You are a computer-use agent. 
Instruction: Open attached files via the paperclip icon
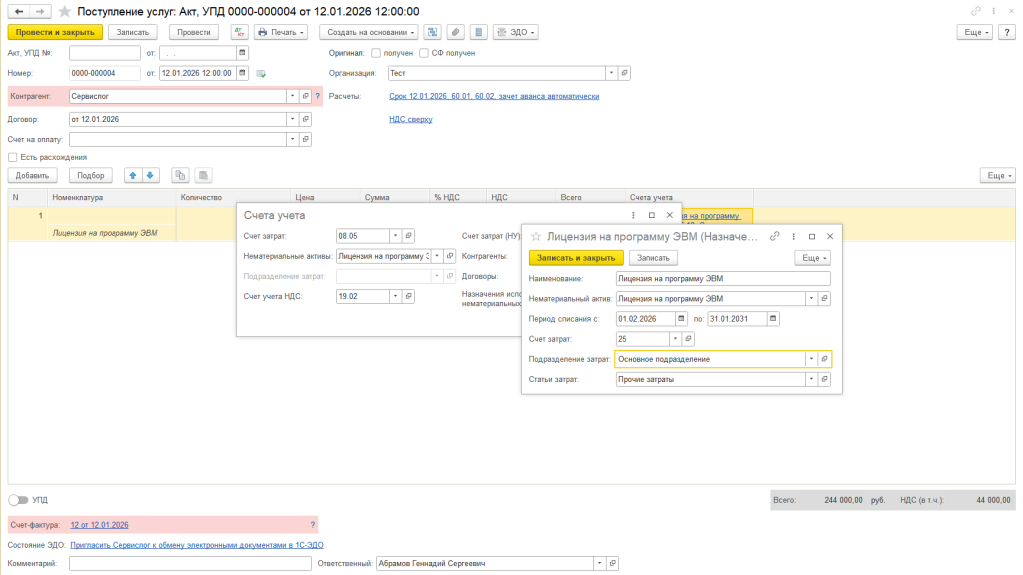[455, 32]
